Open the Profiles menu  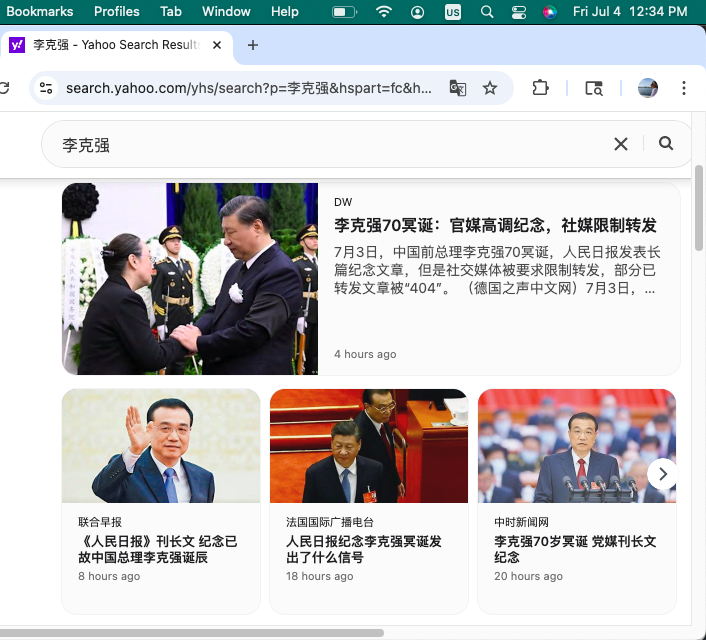[117, 12]
